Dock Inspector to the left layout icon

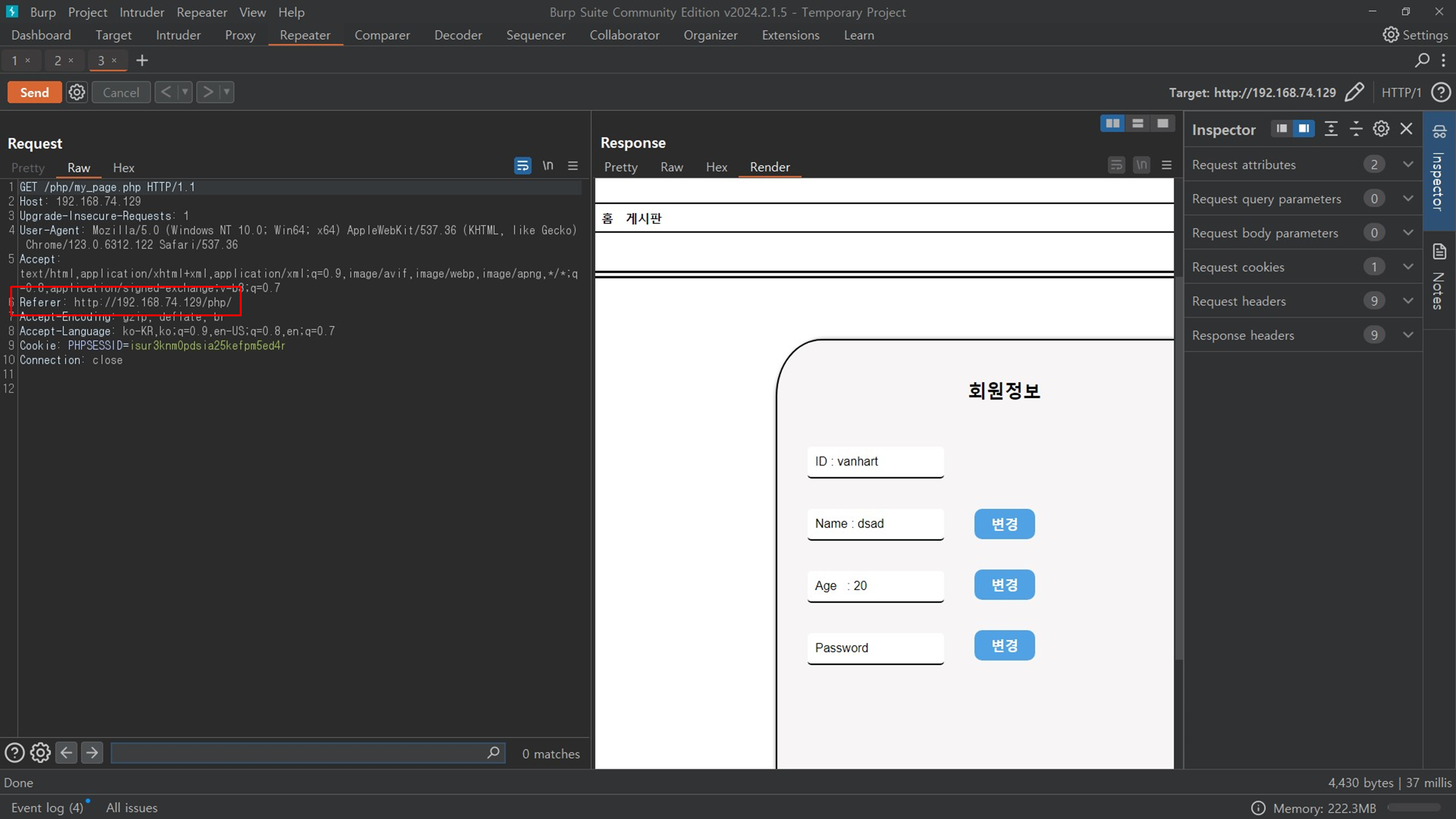pos(1281,129)
